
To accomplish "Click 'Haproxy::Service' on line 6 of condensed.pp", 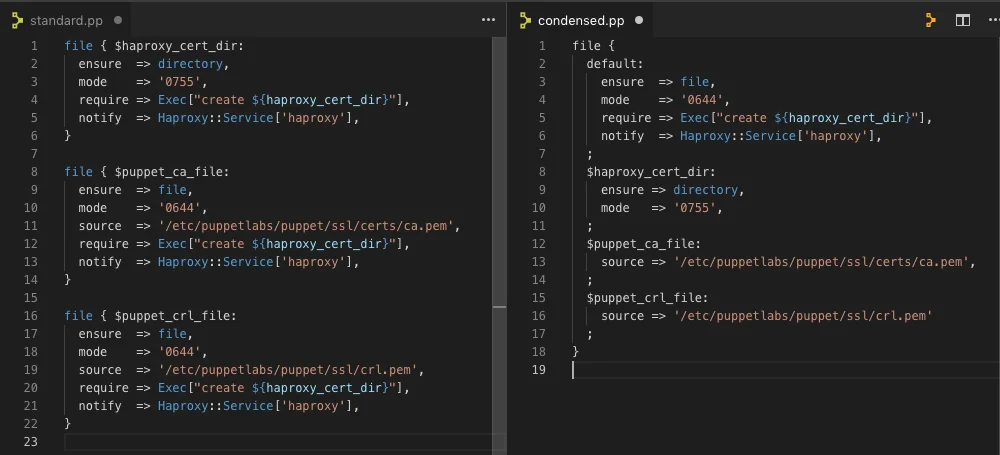I will (x=738, y=136).
